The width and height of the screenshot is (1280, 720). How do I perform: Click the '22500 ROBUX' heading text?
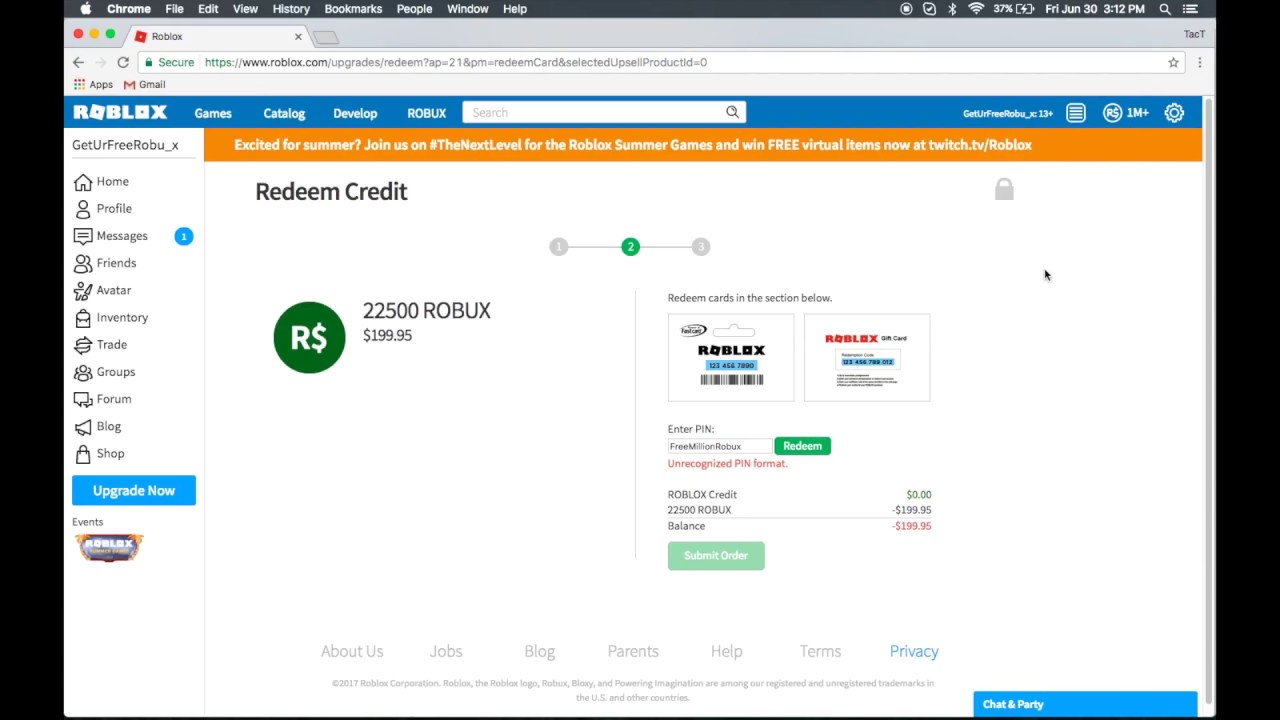coord(427,311)
